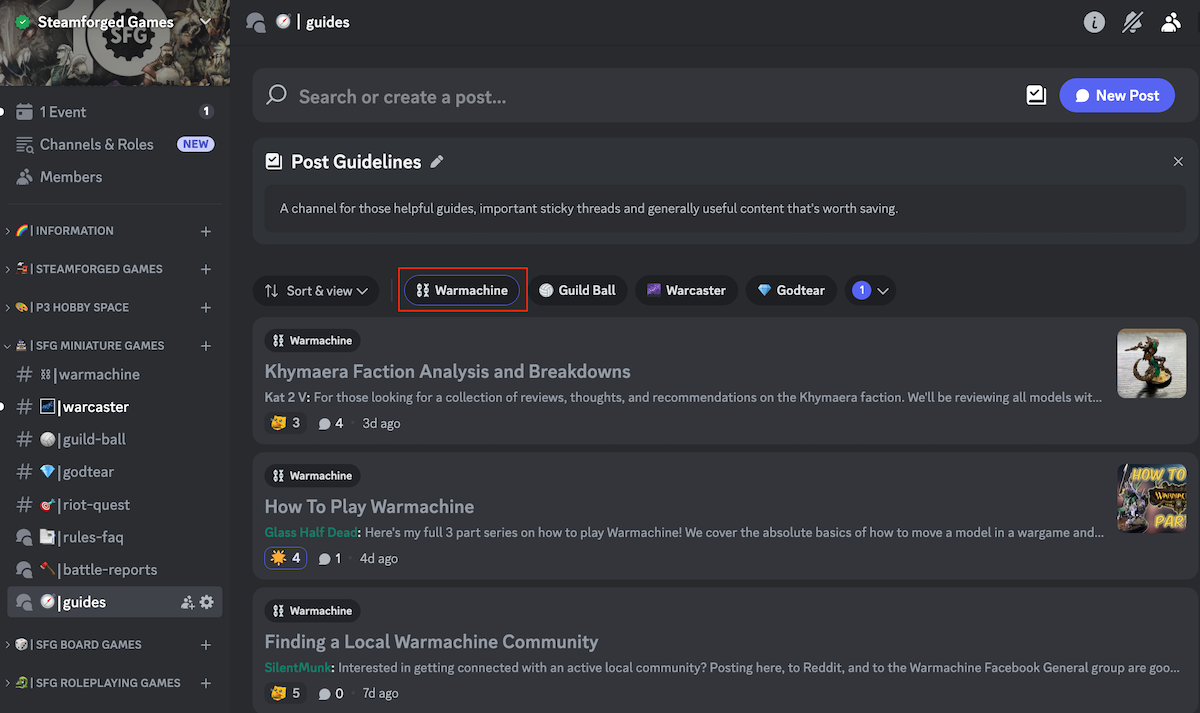The width and height of the screenshot is (1200, 713).
Task: Open the Channels & Roles item
Action: pyautogui.click(x=96, y=144)
